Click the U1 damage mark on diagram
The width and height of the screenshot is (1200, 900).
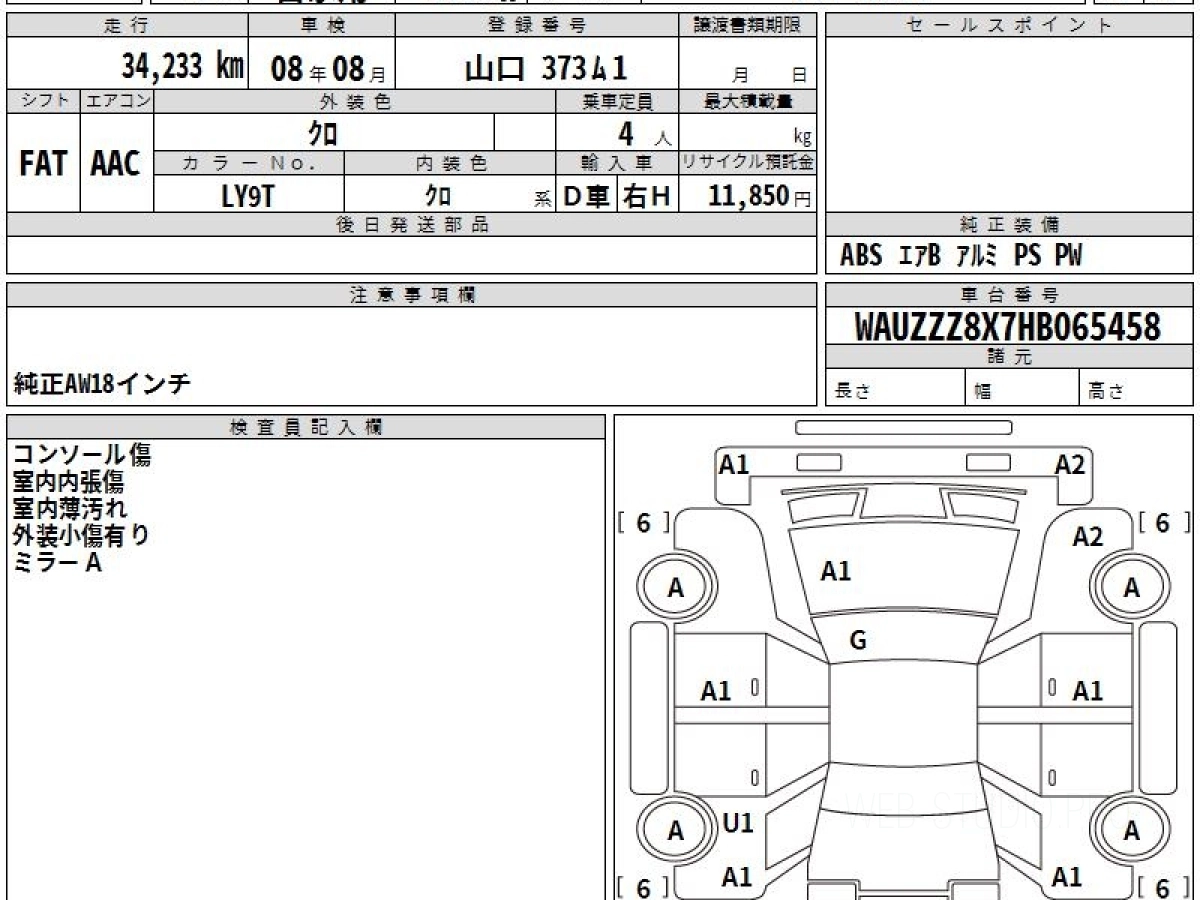pos(738,823)
